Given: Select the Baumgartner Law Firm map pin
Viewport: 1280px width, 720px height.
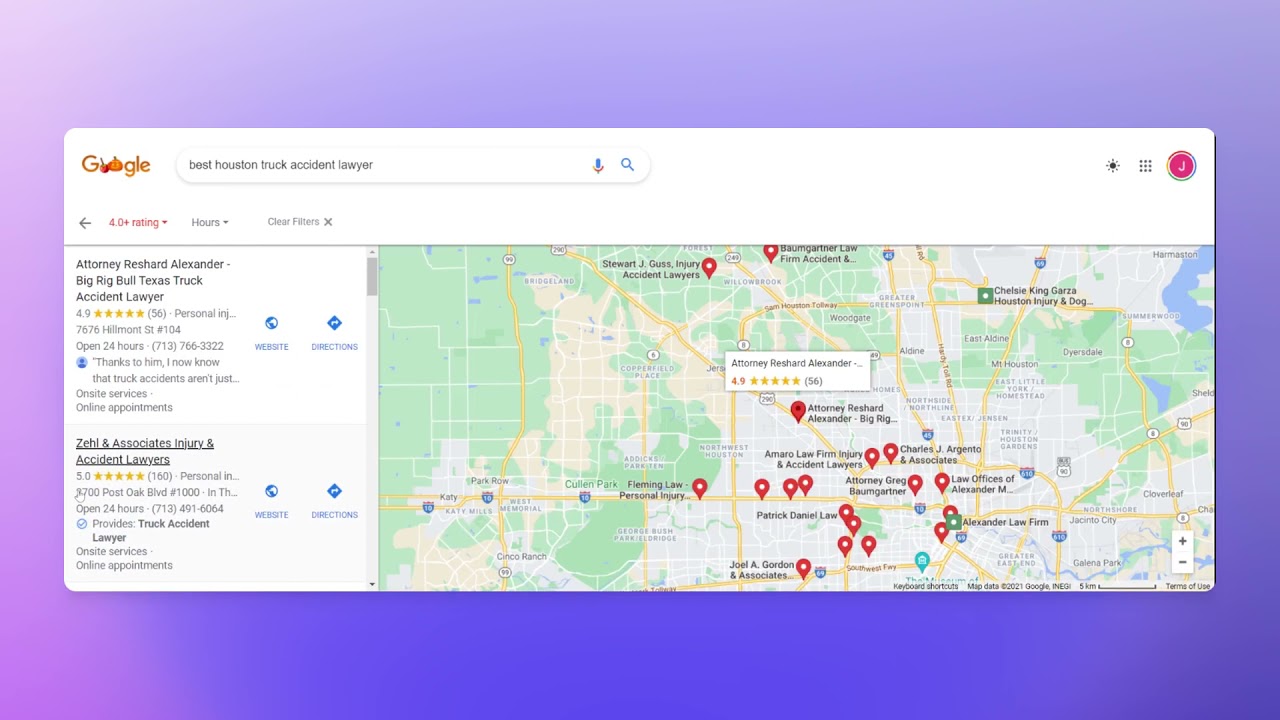Looking at the screenshot, I should click(771, 253).
